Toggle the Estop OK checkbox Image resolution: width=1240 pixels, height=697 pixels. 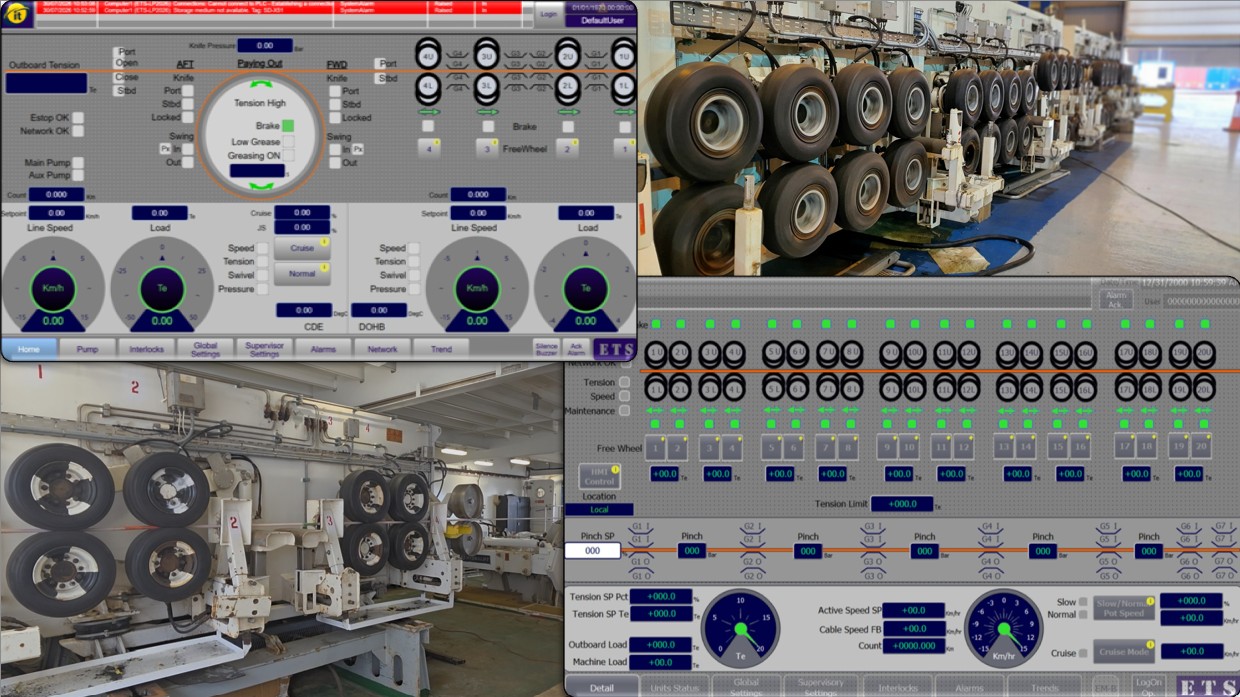pos(78,118)
